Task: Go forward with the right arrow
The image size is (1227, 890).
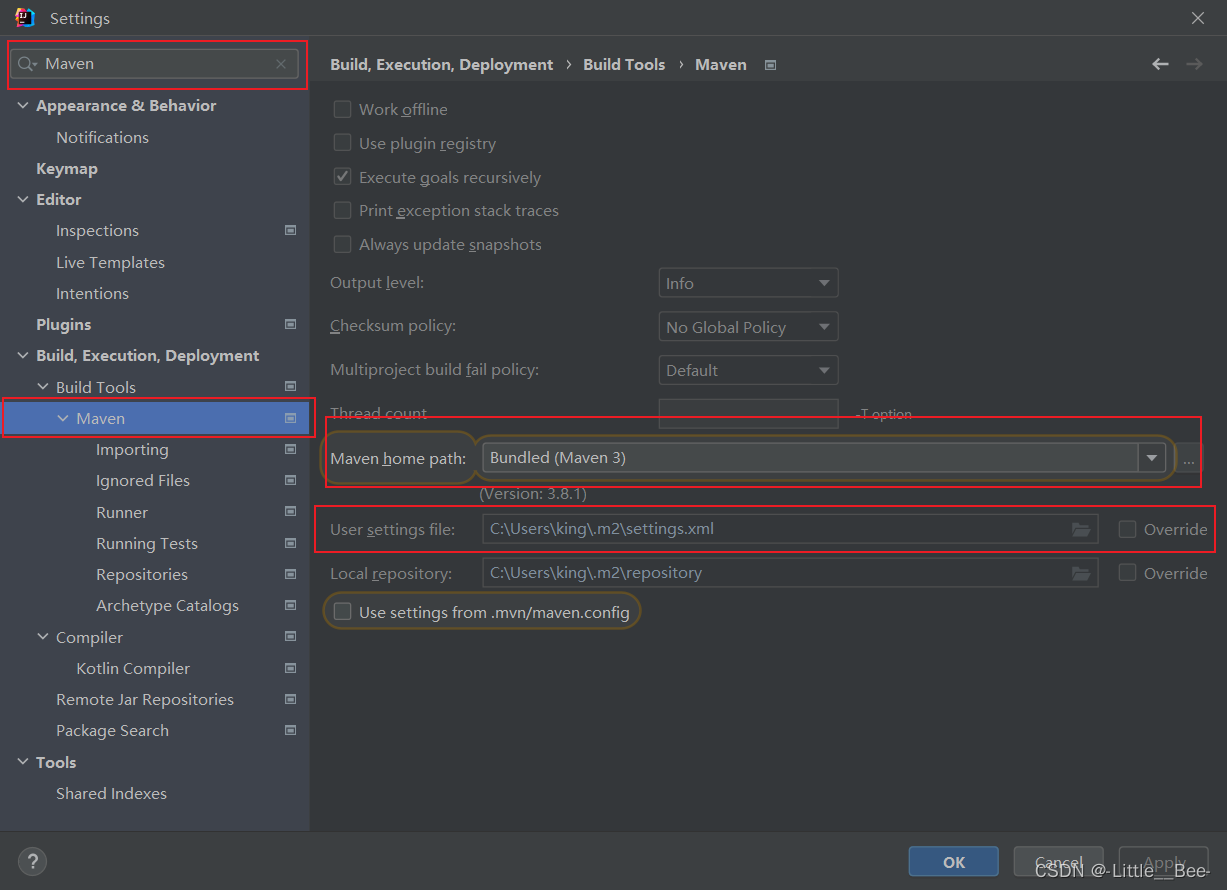Action: point(1194,64)
